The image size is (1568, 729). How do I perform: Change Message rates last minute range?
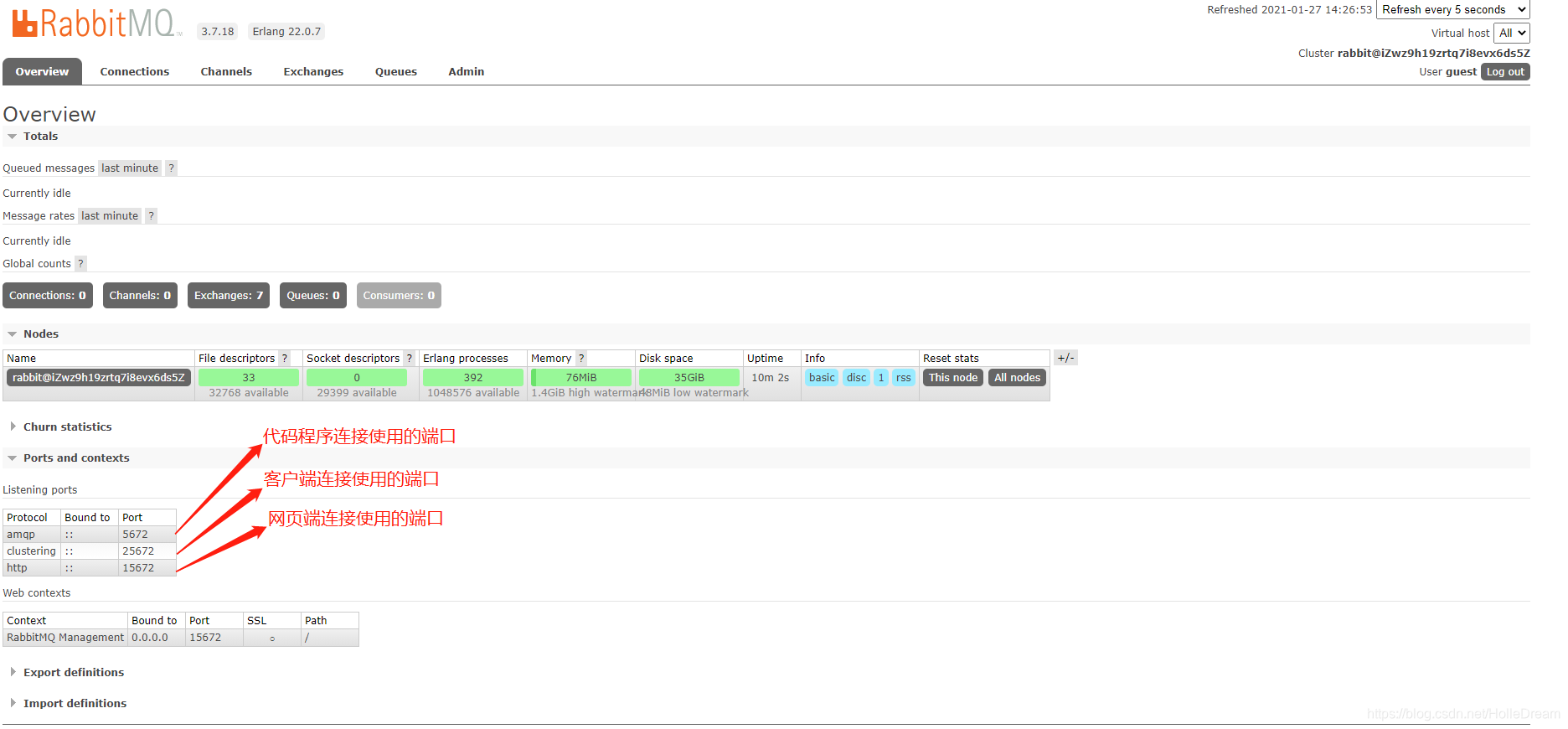point(110,215)
